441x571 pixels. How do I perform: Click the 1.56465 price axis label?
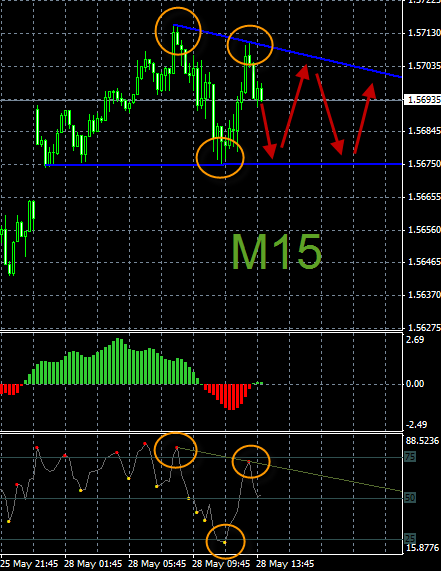click(424, 262)
